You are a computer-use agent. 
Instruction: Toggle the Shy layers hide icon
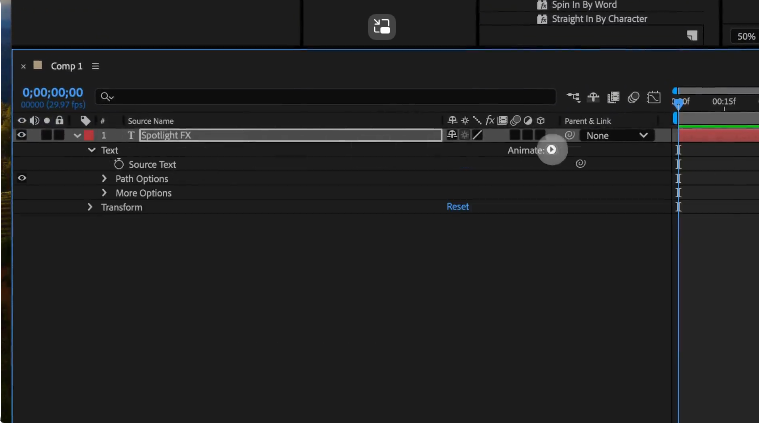coord(593,97)
